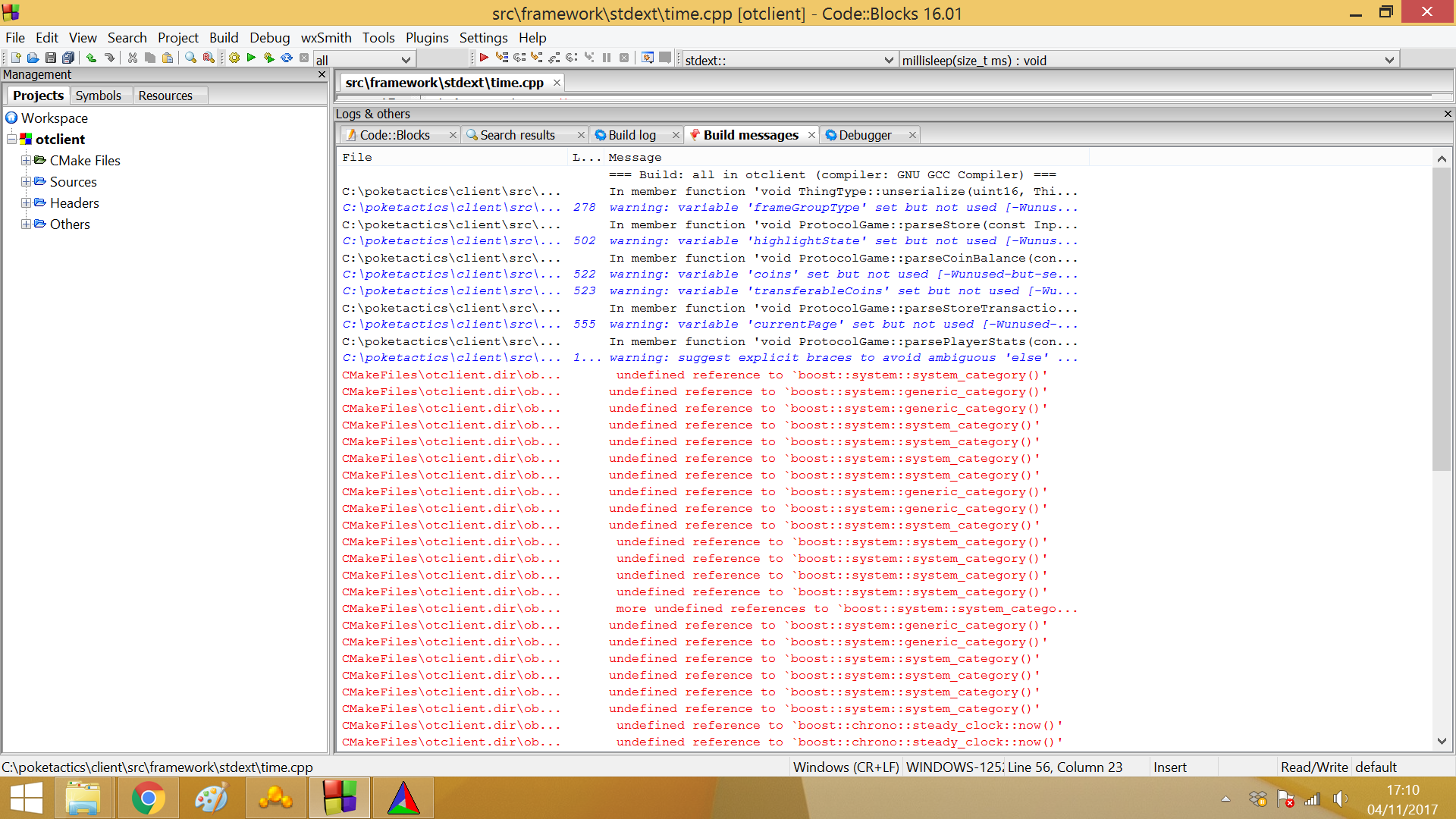The image size is (1456, 819).
Task: Click the File column header
Action: (x=453, y=157)
